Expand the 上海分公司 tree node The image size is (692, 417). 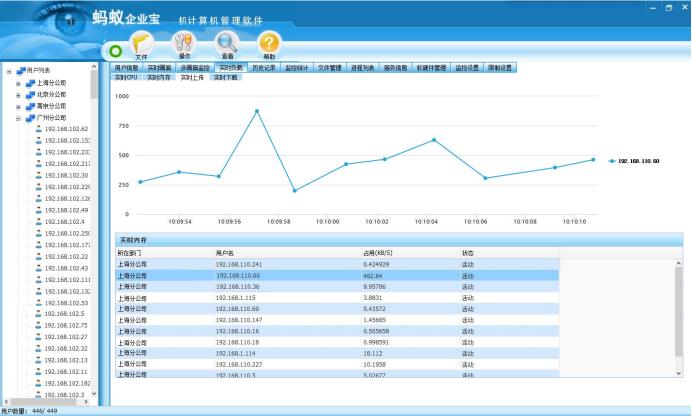(x=18, y=83)
